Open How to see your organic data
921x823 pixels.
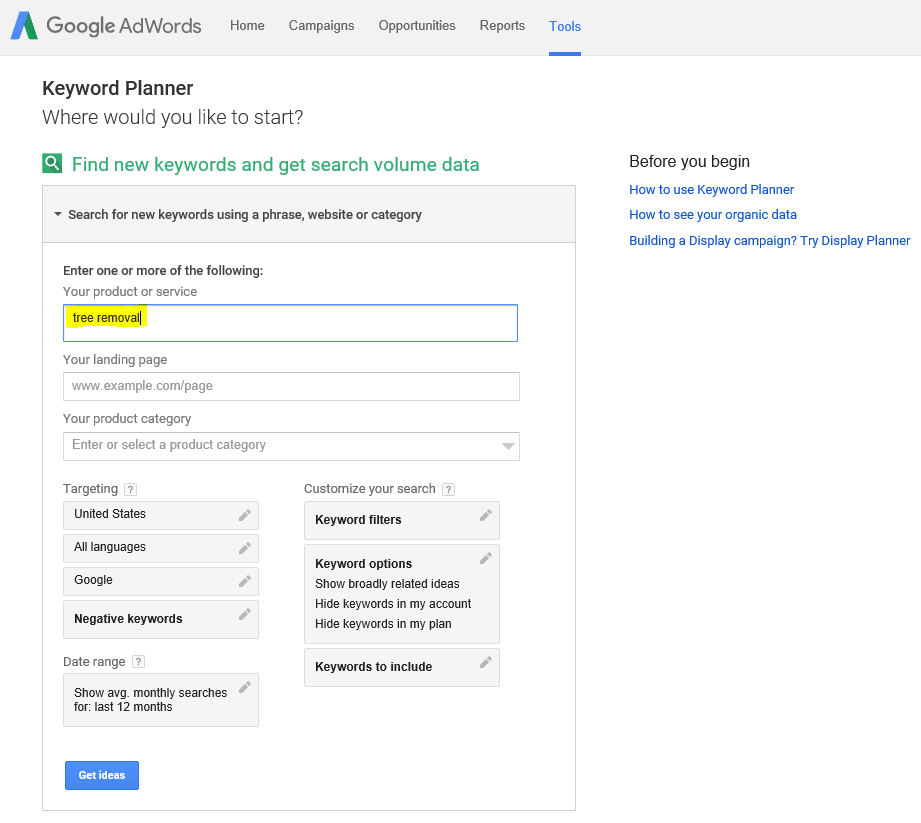(712, 215)
